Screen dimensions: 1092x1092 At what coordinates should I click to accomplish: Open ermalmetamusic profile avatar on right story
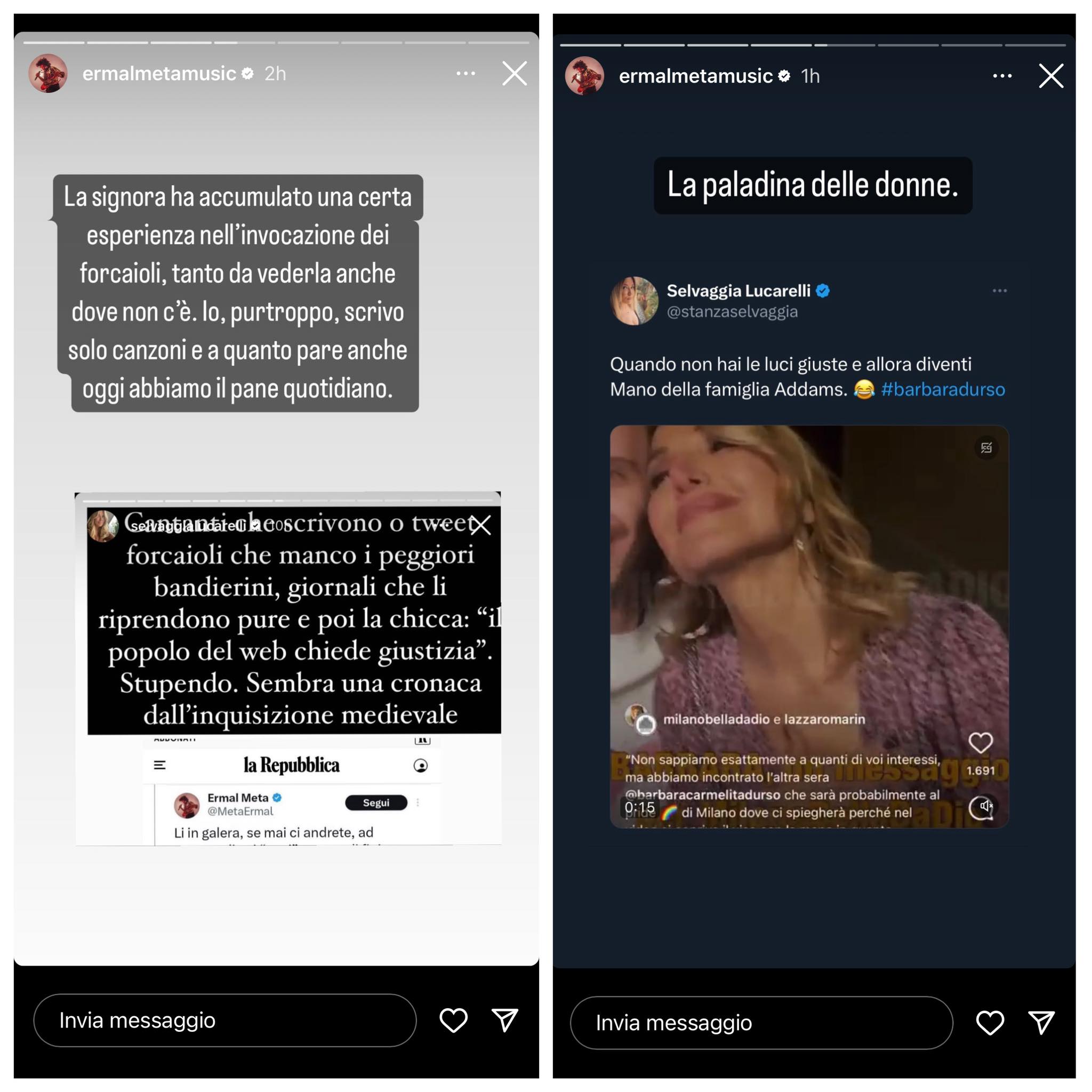584,76
